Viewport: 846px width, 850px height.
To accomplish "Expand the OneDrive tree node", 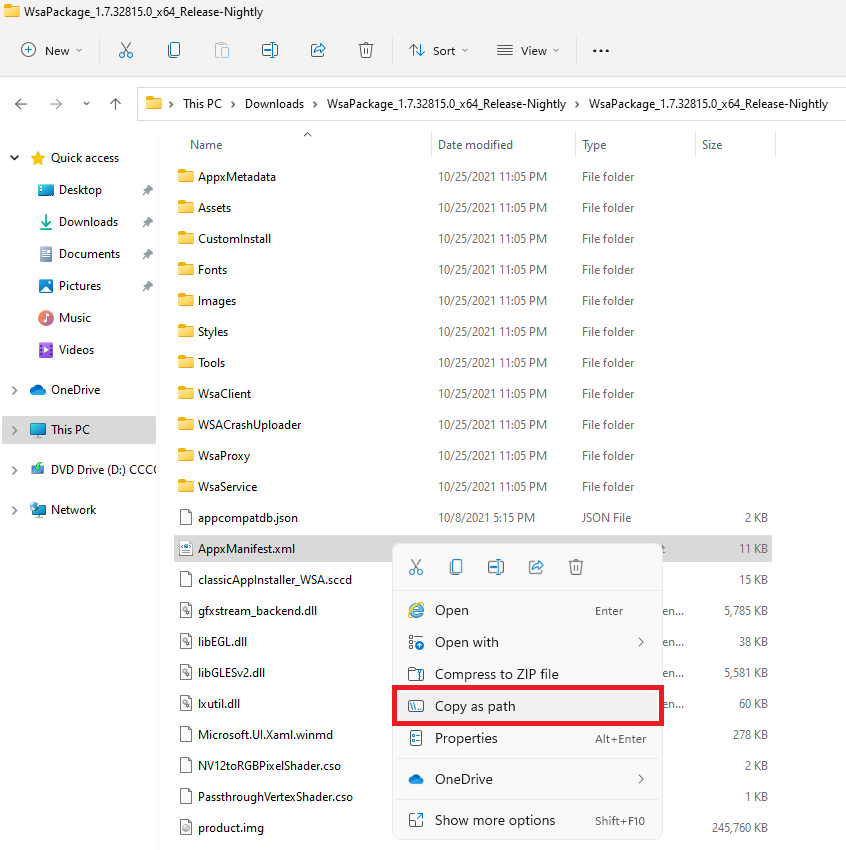I will [x=15, y=390].
